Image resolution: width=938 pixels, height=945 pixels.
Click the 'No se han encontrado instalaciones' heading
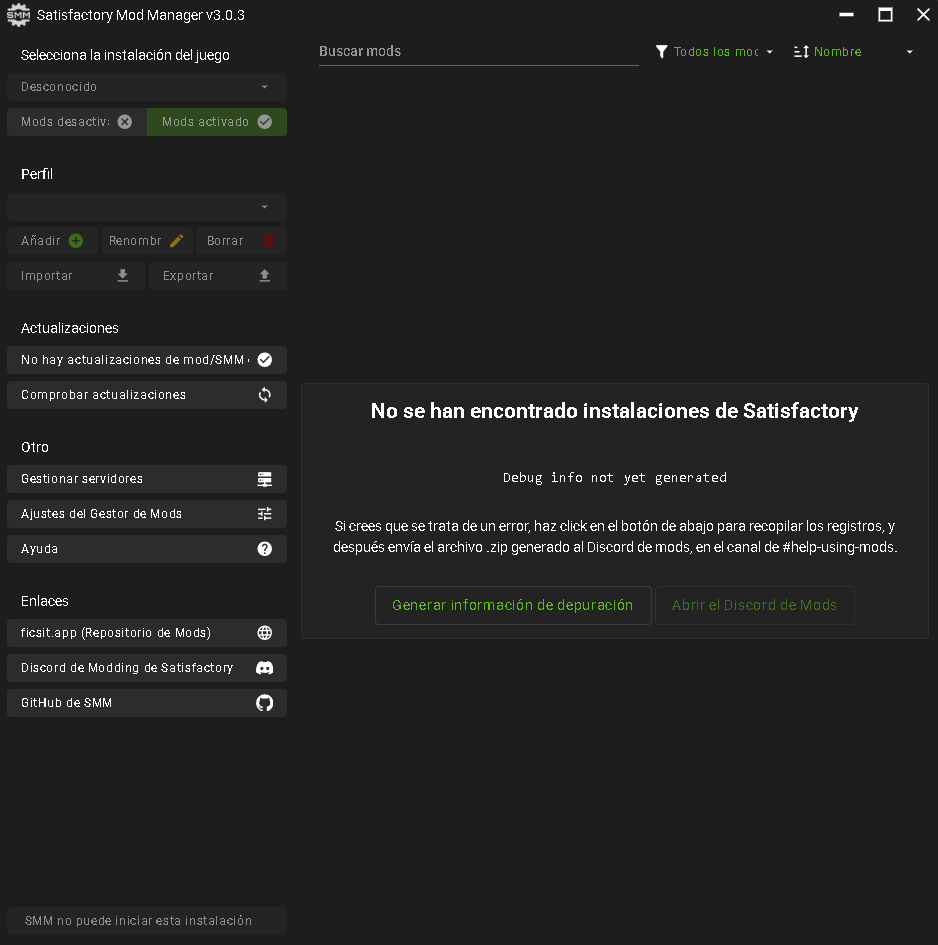click(614, 411)
